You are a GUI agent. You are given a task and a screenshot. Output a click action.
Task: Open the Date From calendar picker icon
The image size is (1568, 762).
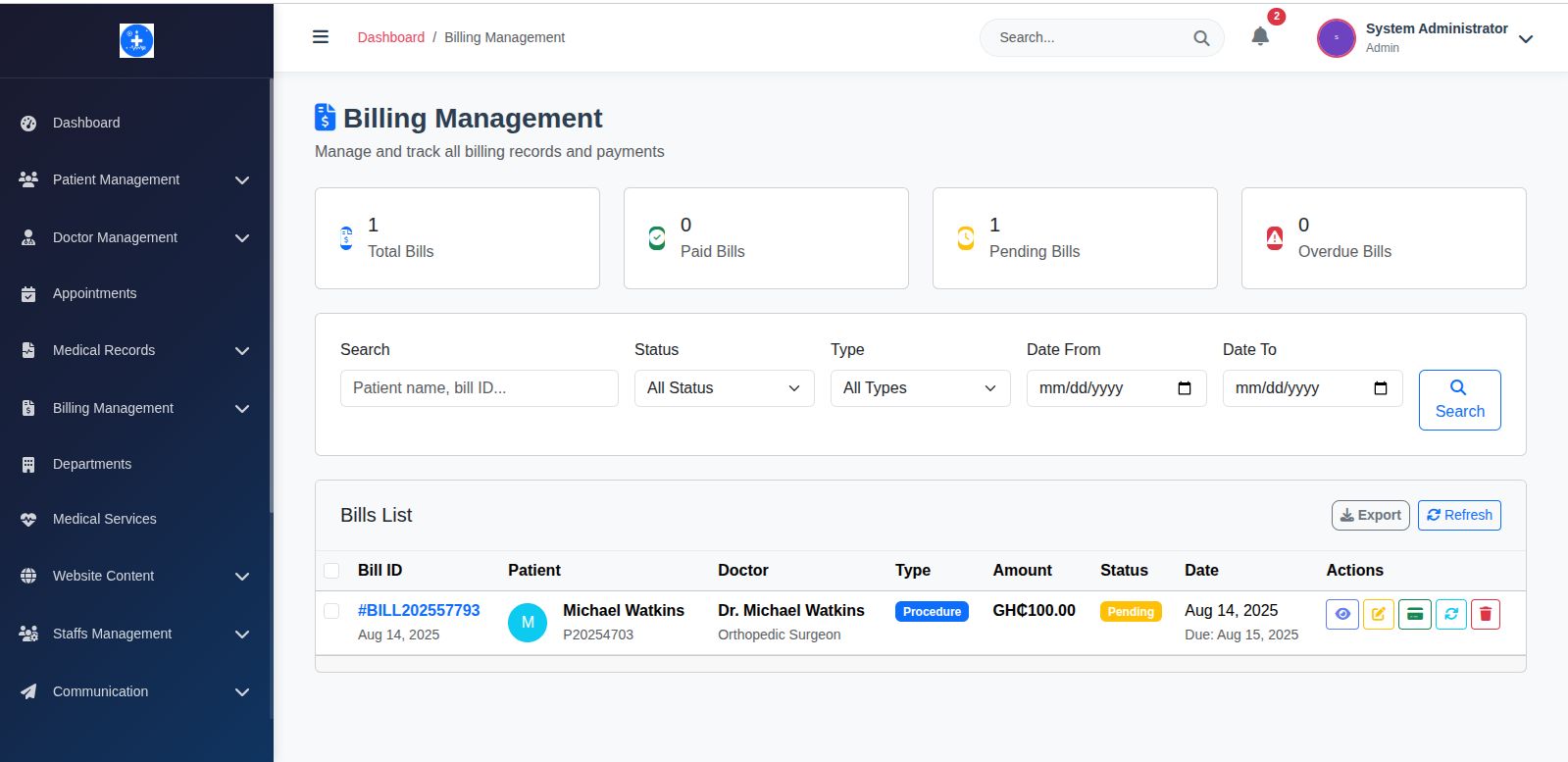tap(1184, 388)
